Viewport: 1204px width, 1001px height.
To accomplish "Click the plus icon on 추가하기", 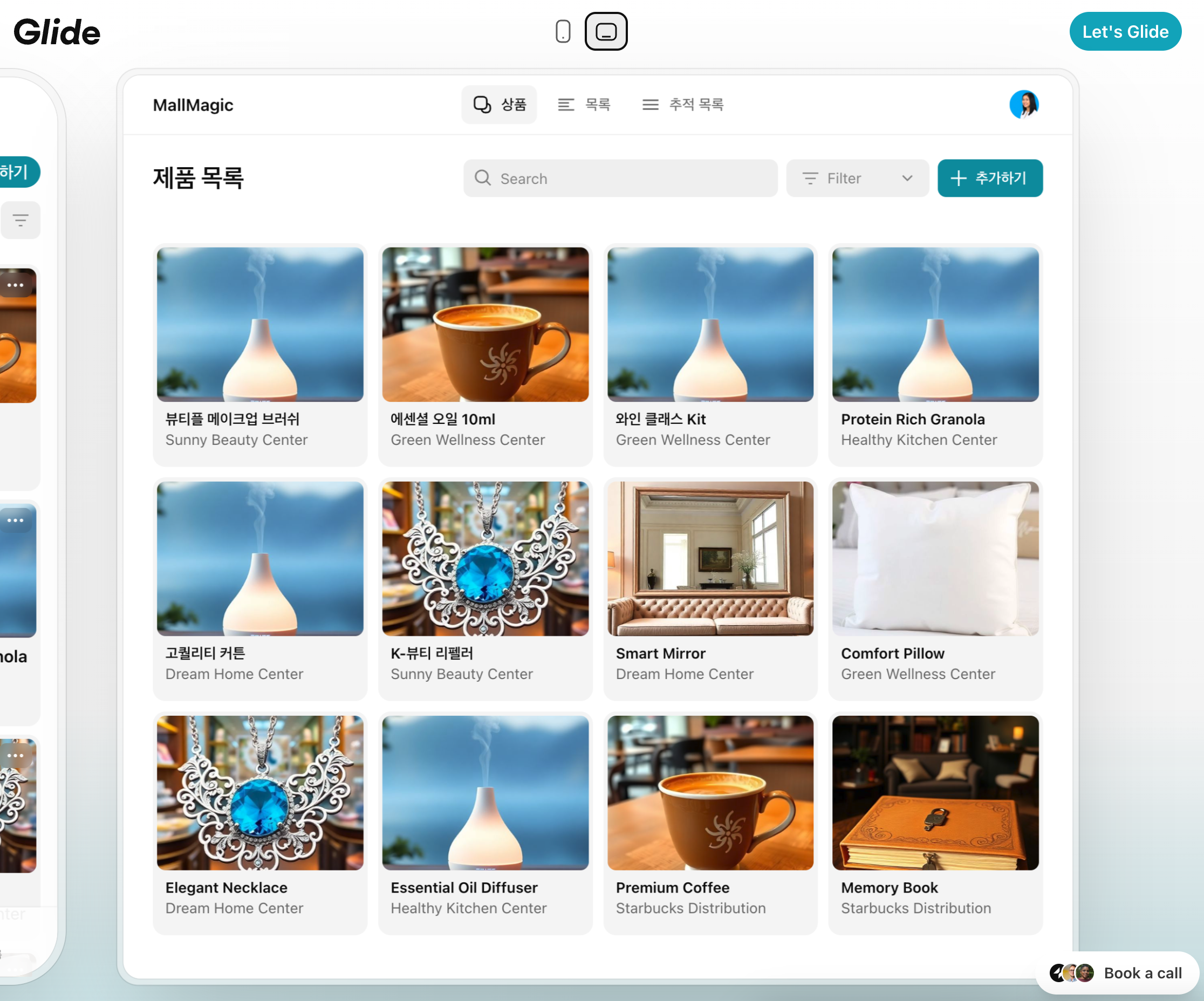I will click(x=958, y=179).
